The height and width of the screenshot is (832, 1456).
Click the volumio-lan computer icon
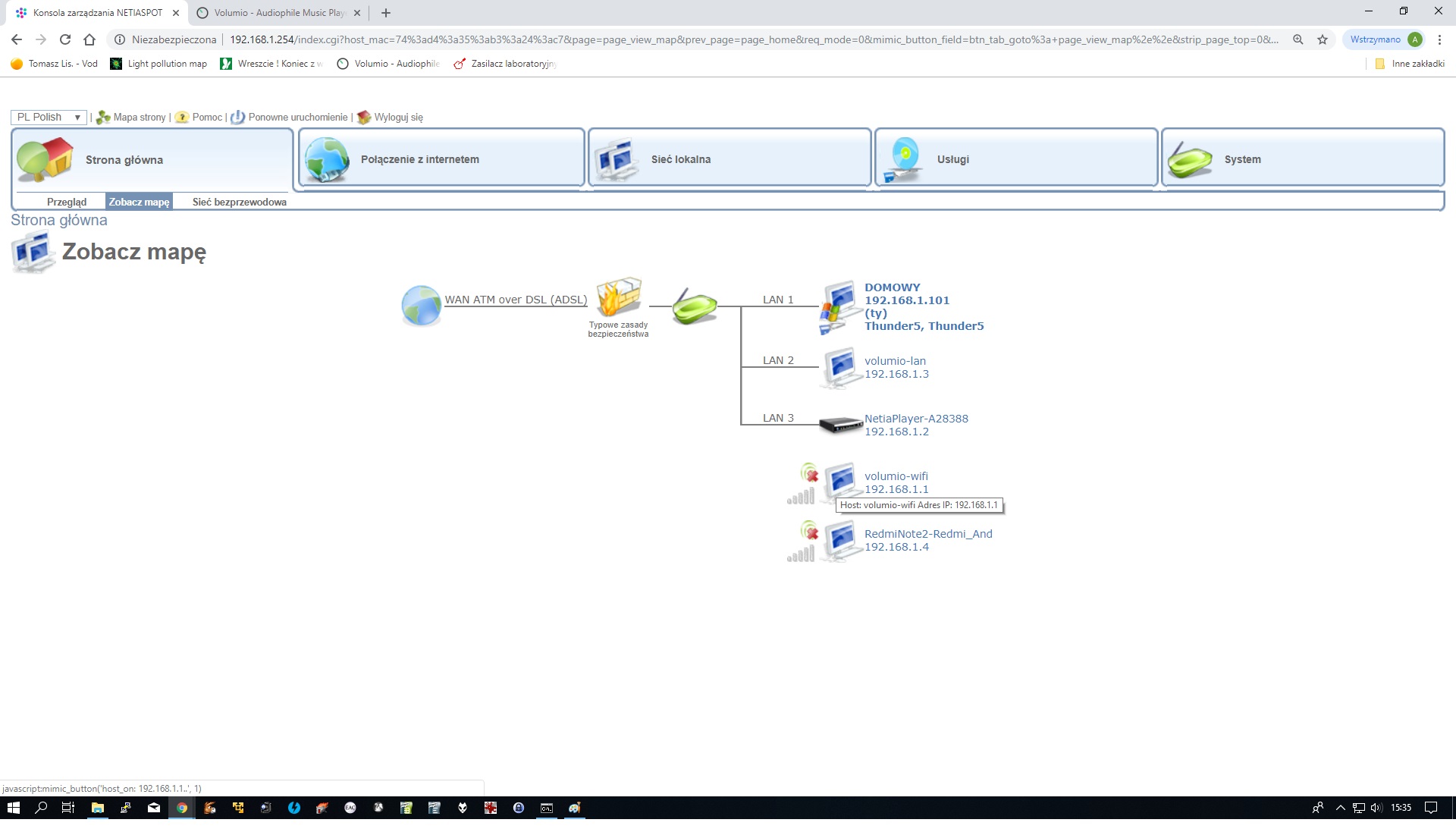(840, 368)
